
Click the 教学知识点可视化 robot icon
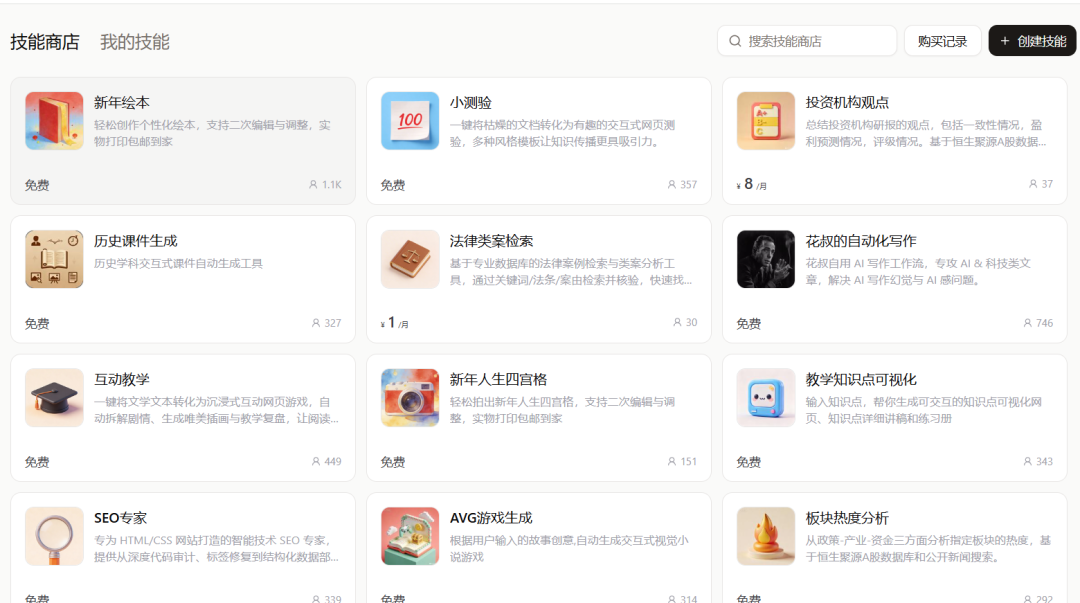766,398
